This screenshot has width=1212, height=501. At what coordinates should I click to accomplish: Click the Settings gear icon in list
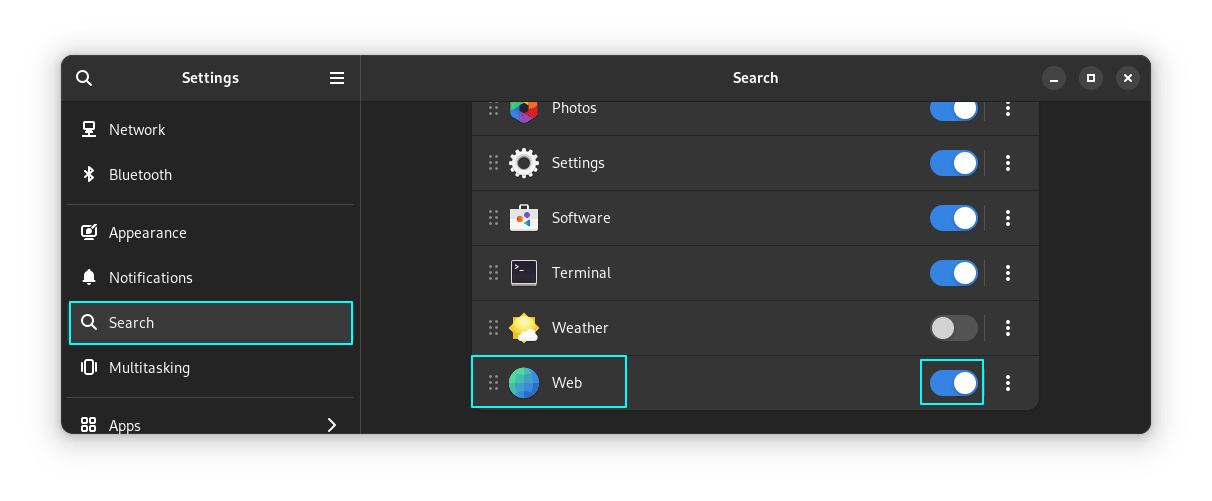click(x=524, y=163)
